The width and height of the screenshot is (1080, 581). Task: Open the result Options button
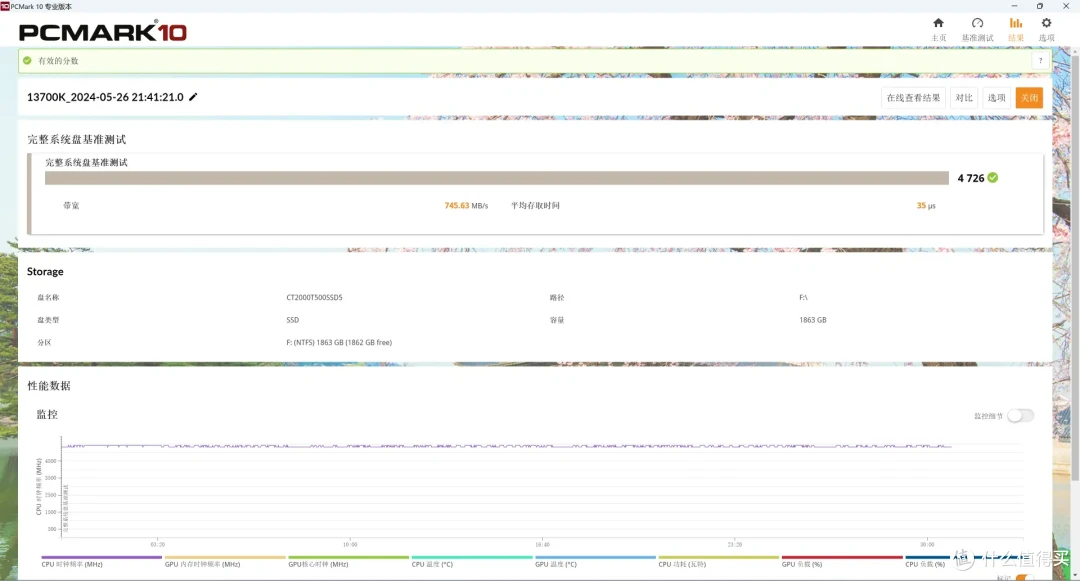click(x=996, y=98)
